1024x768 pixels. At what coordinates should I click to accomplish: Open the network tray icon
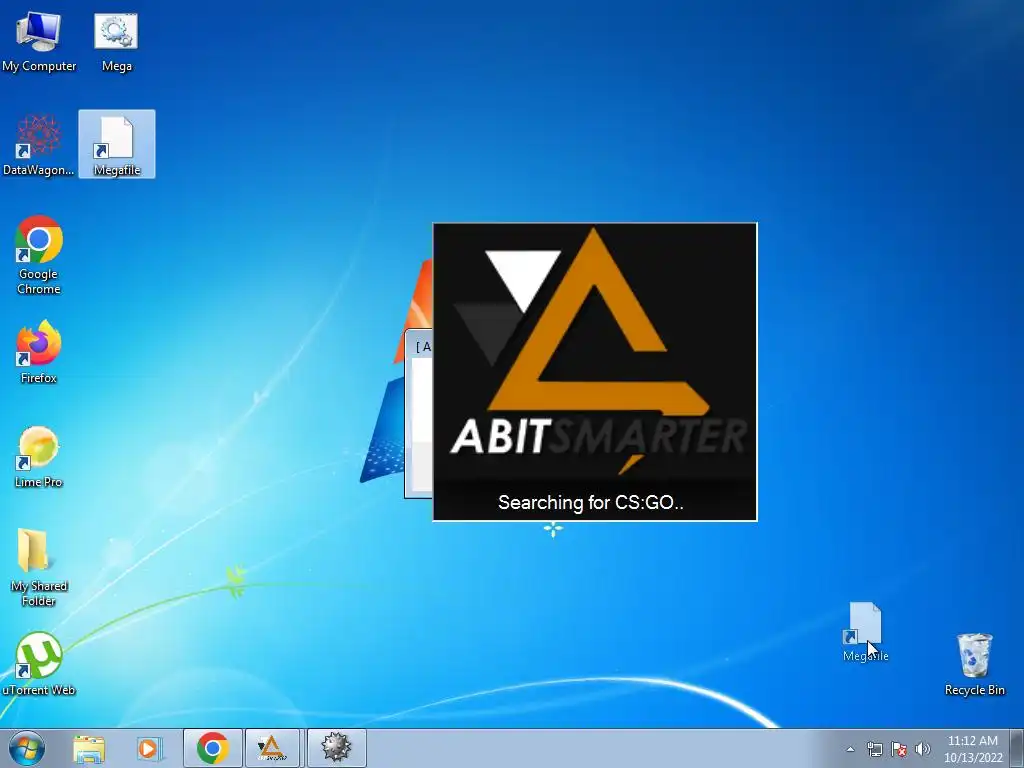click(874, 749)
